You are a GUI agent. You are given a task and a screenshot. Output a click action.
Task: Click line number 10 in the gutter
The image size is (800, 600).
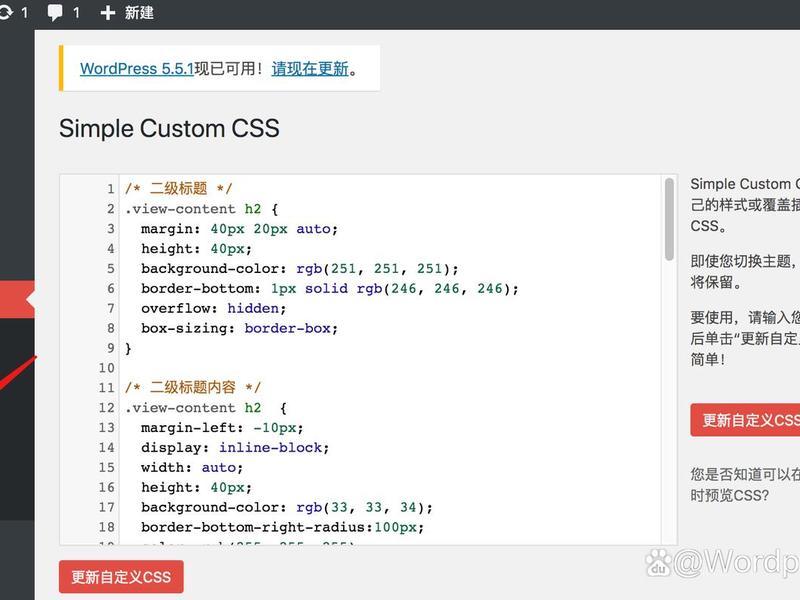click(x=107, y=368)
